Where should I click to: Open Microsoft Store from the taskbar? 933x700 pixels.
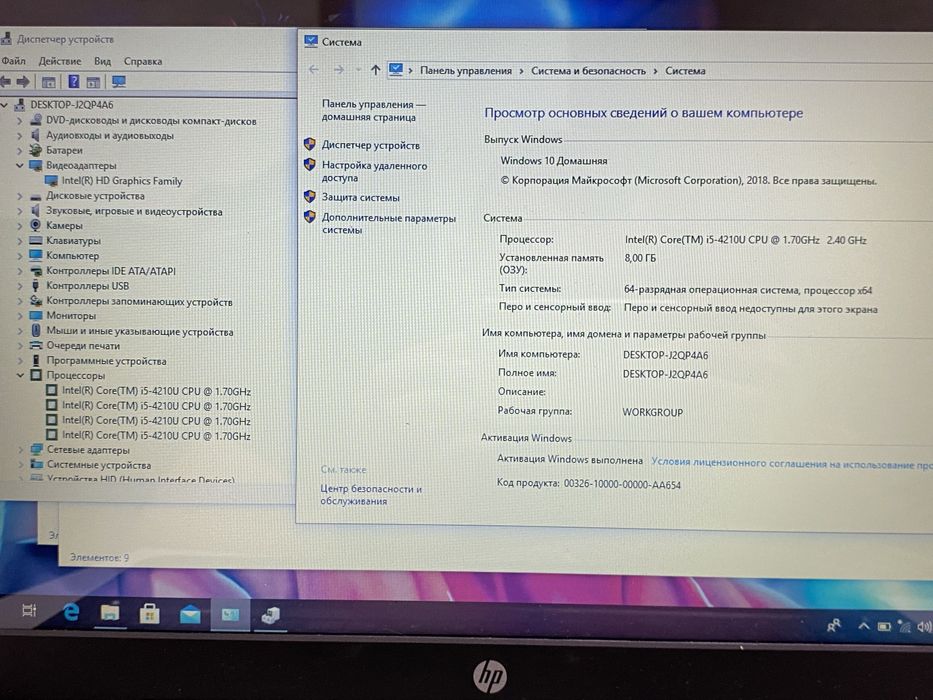tap(149, 613)
